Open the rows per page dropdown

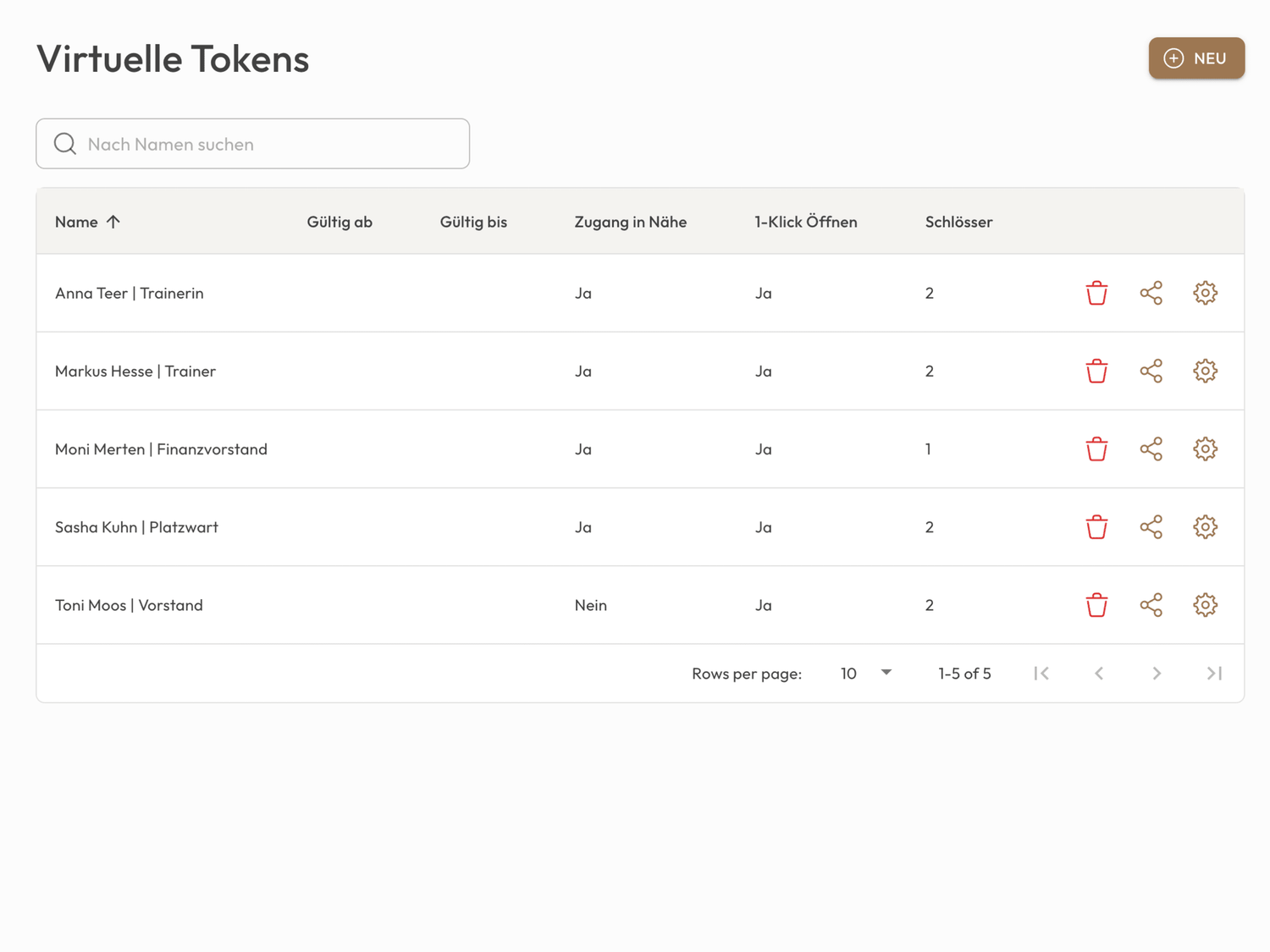[x=866, y=673]
